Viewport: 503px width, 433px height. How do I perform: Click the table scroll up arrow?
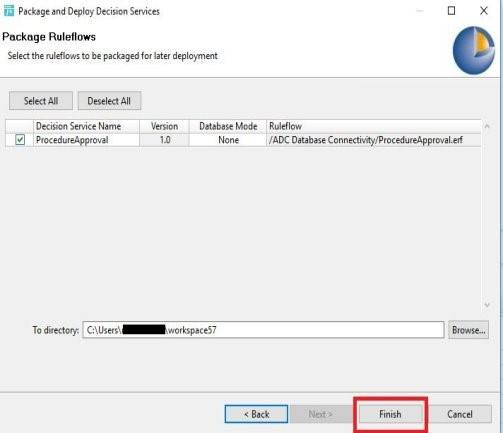[x=487, y=126]
